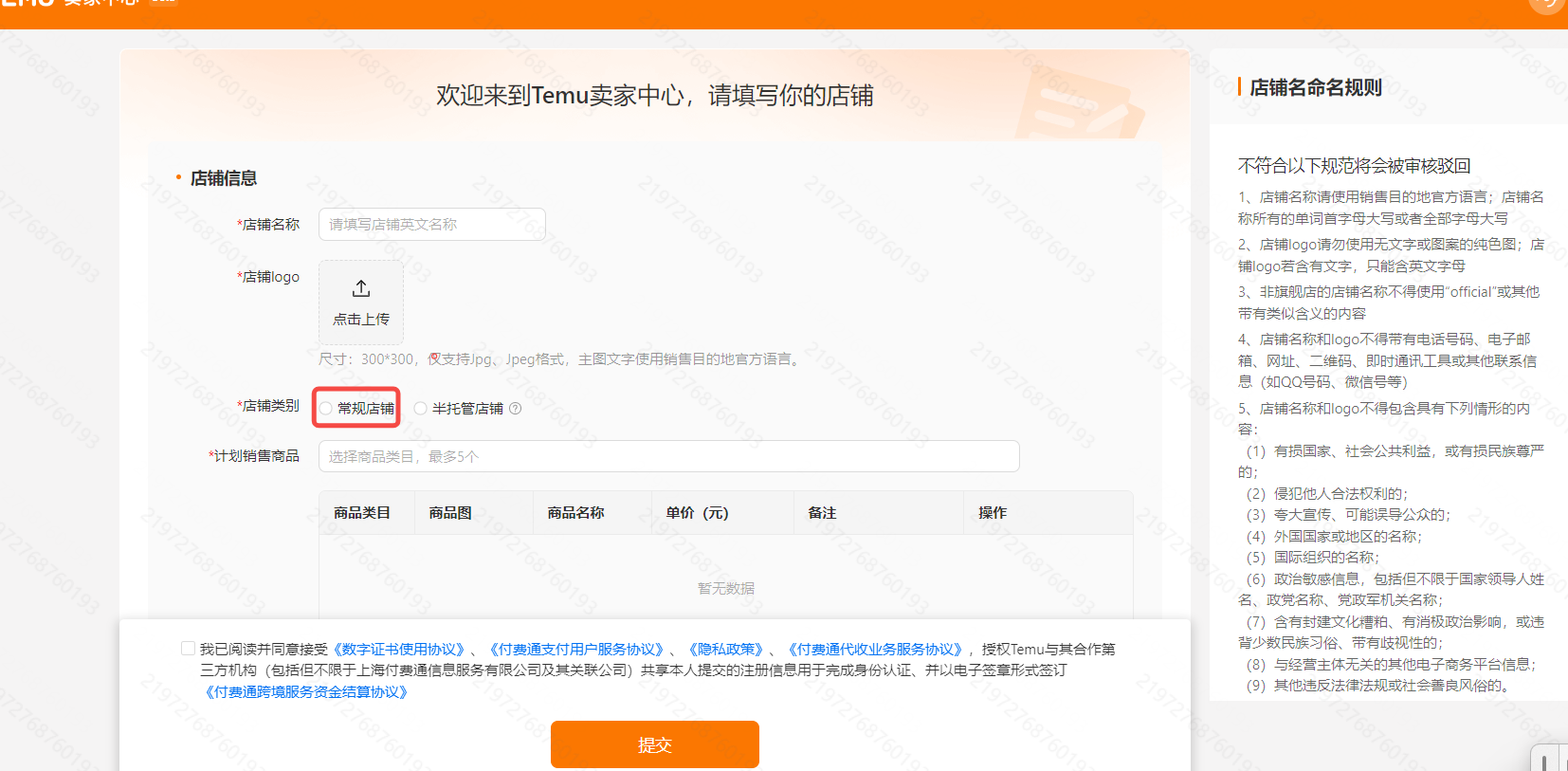Open the 计划销售商品 category dropdown
Viewport: 1568px width, 771px height.
click(x=668, y=456)
